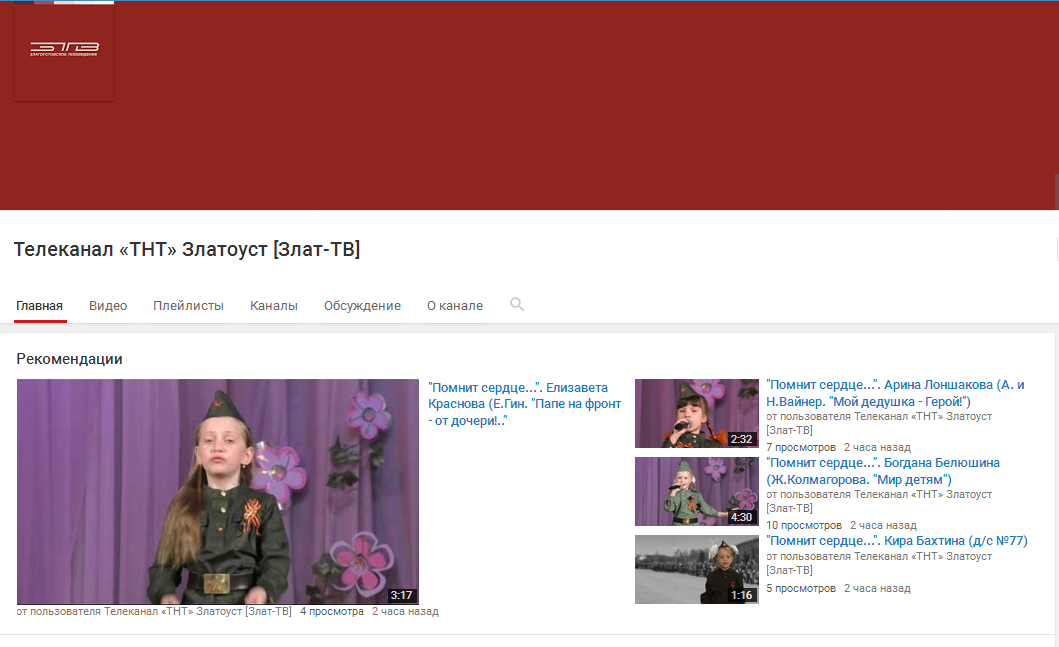Click the "4 просмотра" view count
Screen dimensions: 1059x647
click(332, 611)
